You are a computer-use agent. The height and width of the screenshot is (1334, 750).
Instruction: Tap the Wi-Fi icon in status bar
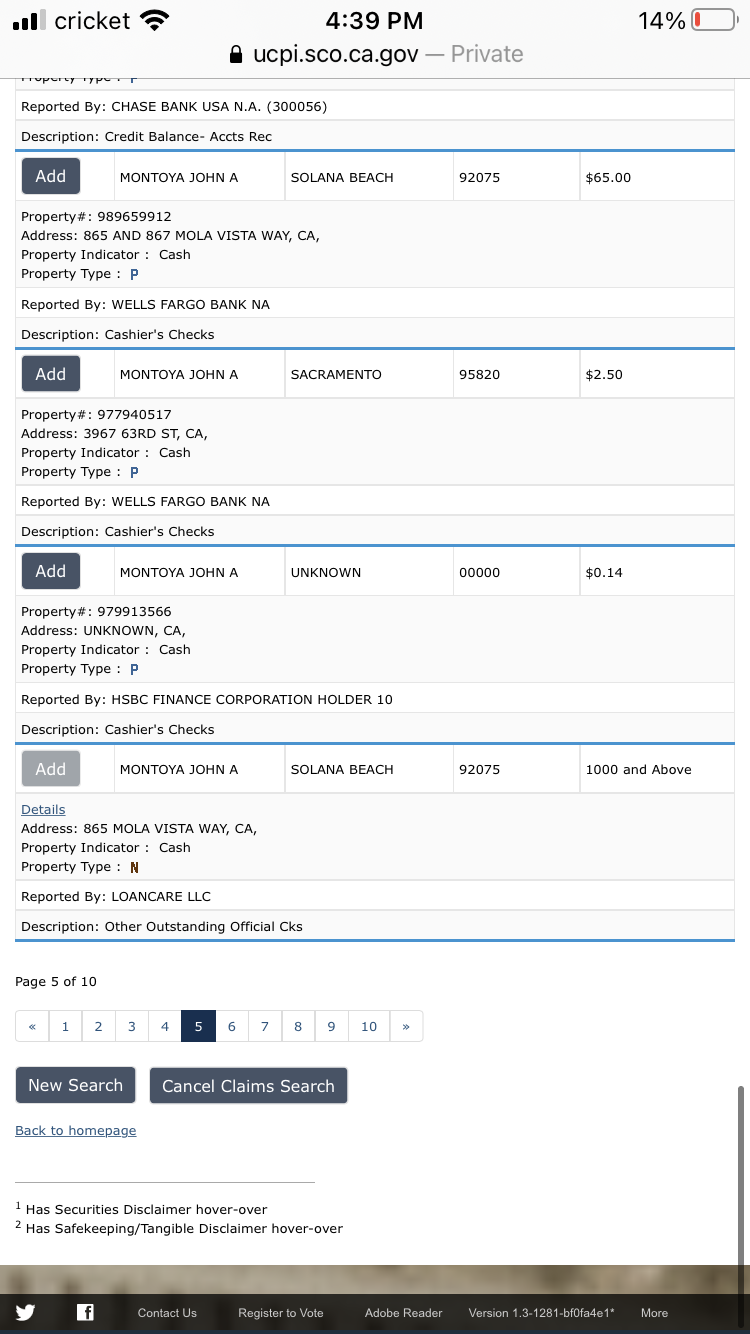click(154, 20)
